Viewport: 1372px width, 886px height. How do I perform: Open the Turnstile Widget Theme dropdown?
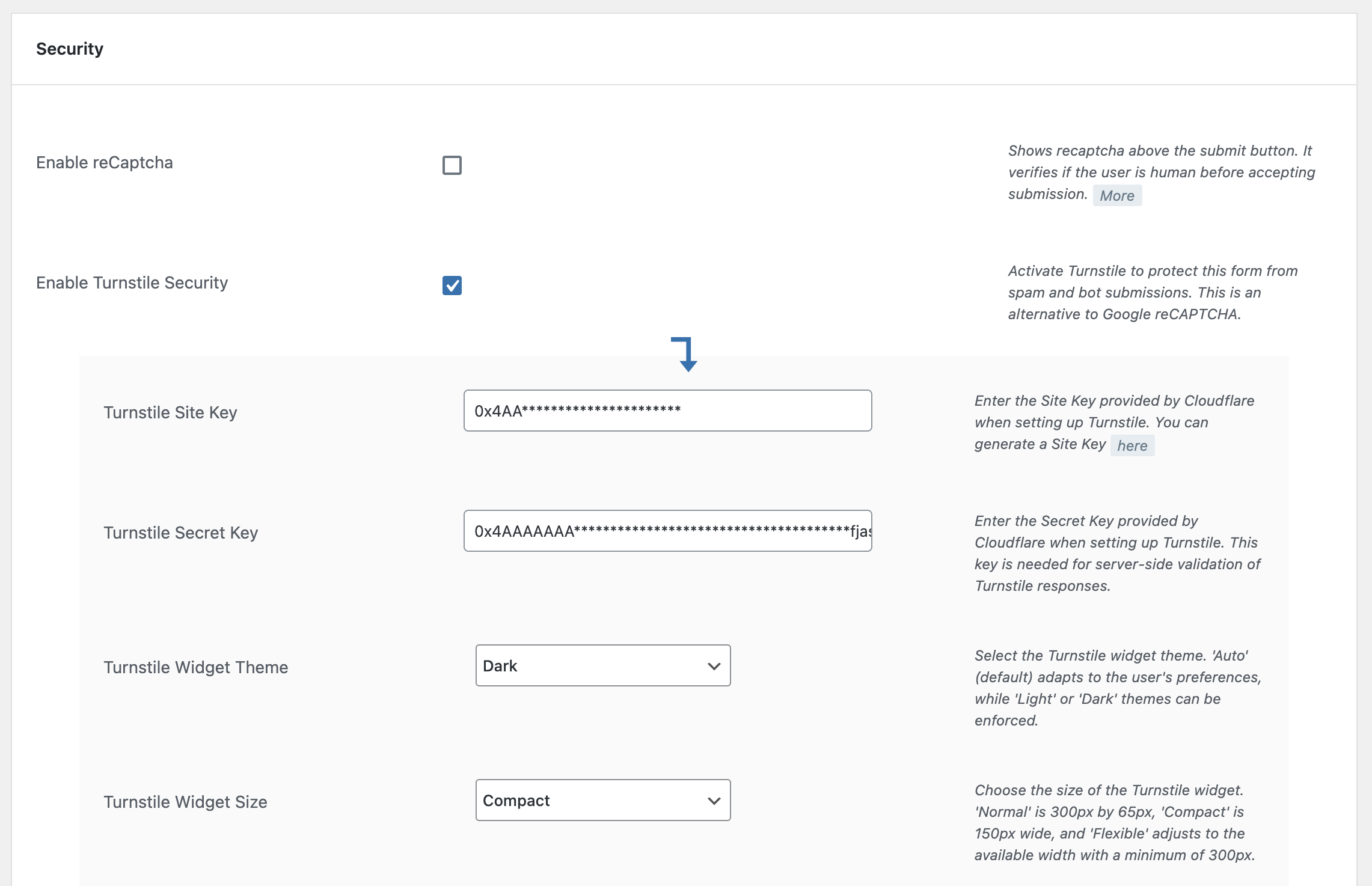602,666
